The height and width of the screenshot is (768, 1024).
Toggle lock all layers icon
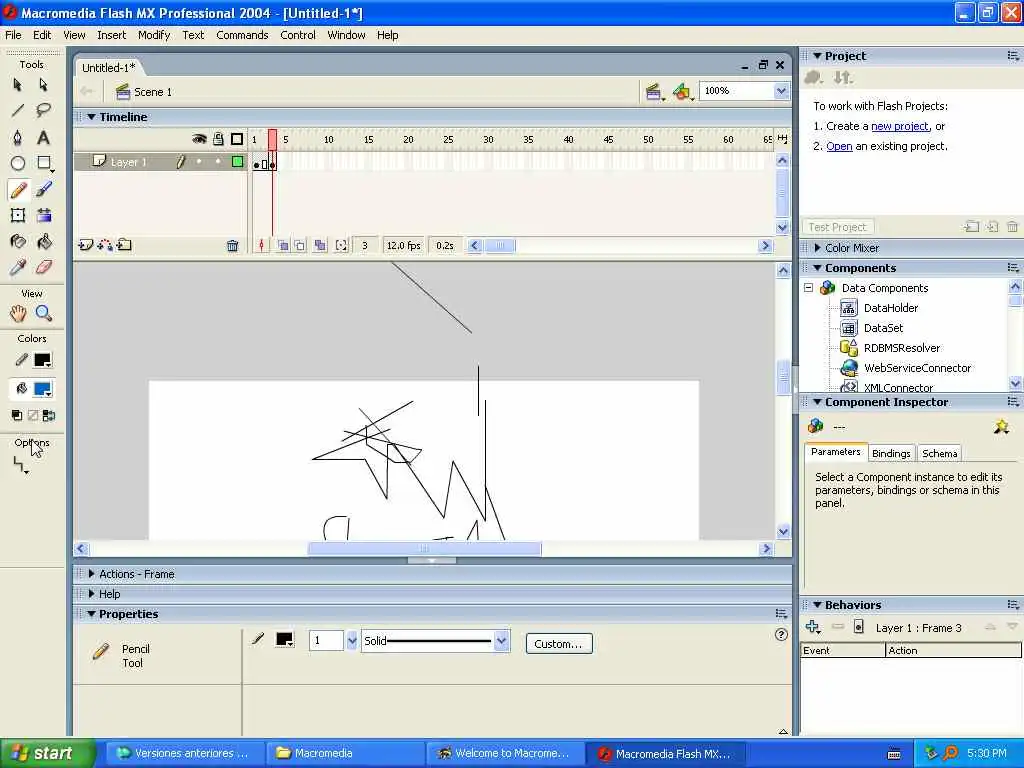(x=218, y=138)
